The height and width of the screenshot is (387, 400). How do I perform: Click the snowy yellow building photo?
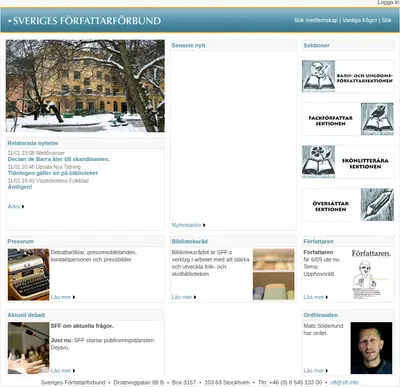point(85,86)
